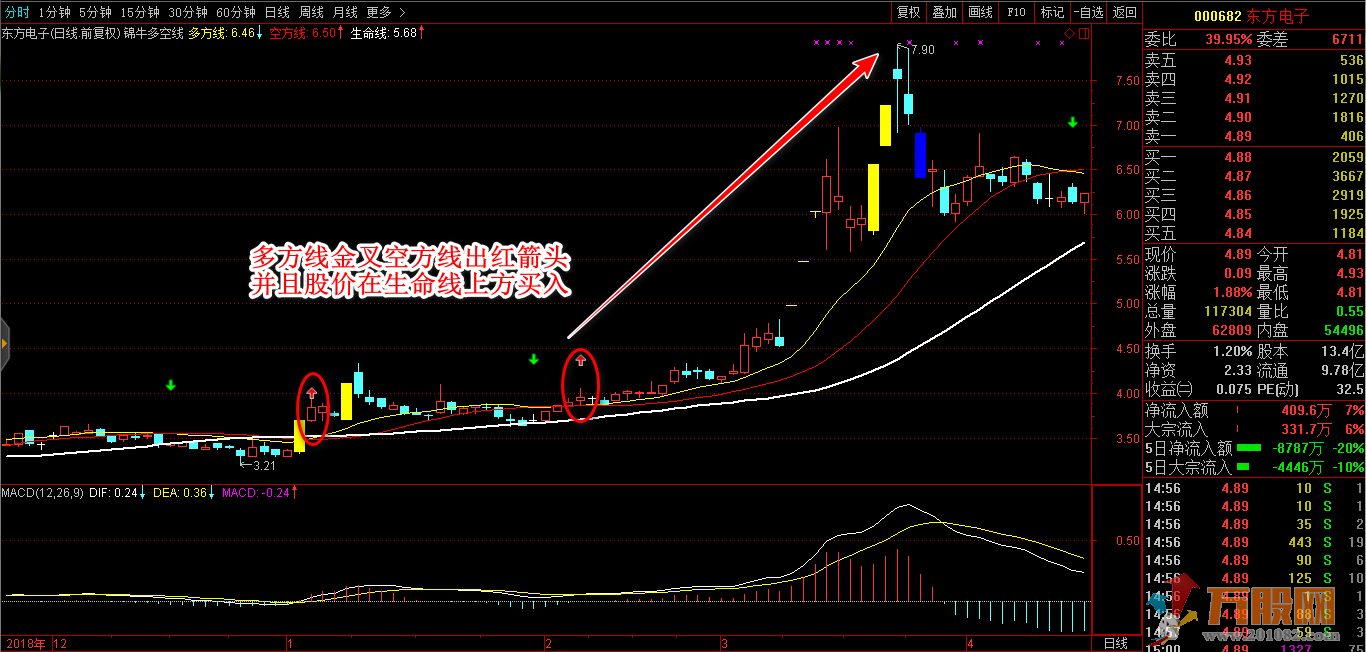Click the tall blue candlestick near the peak
The width and height of the screenshot is (1366, 652).
point(920,155)
